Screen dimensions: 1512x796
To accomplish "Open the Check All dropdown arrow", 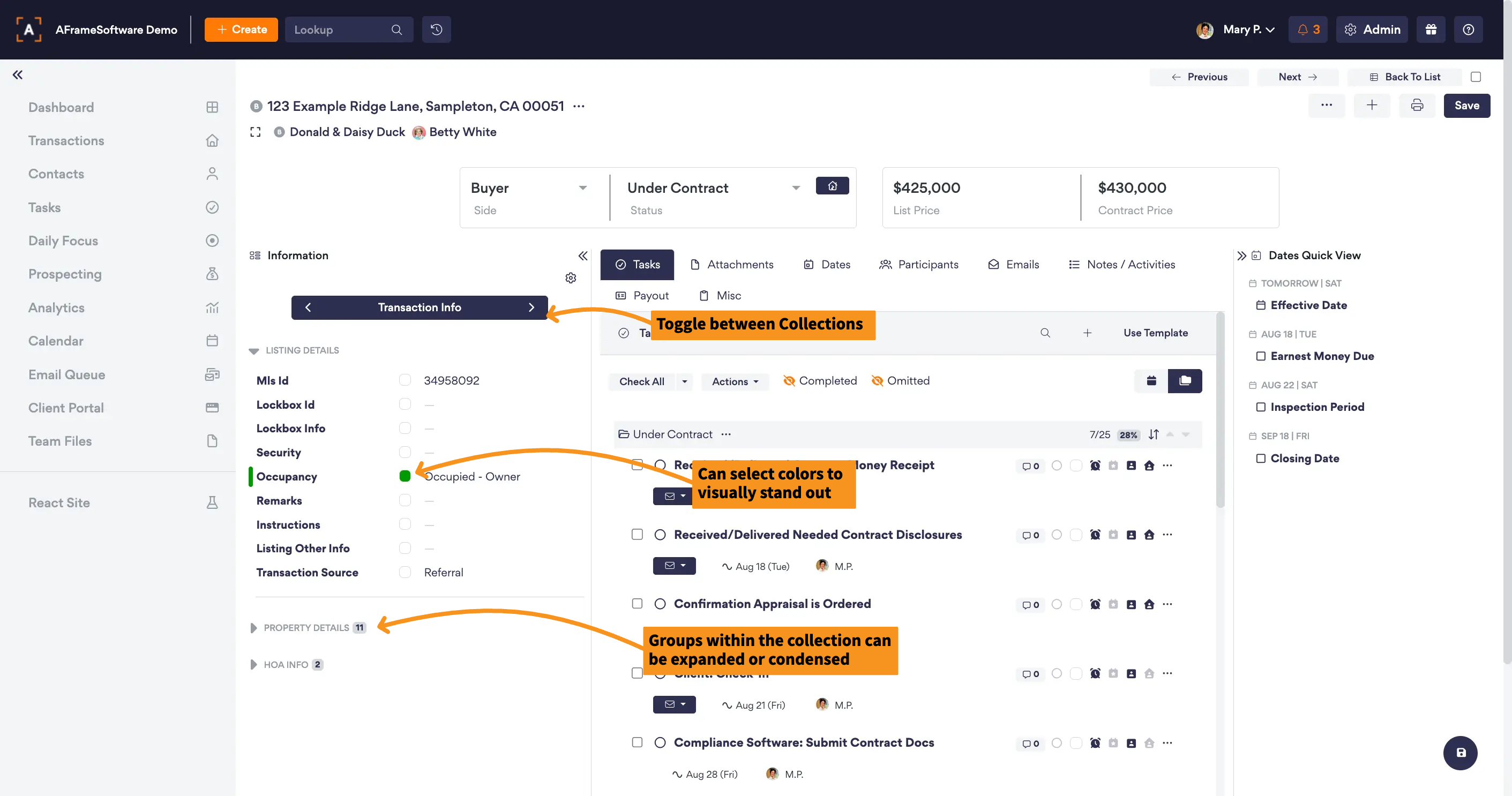I will tap(684, 381).
